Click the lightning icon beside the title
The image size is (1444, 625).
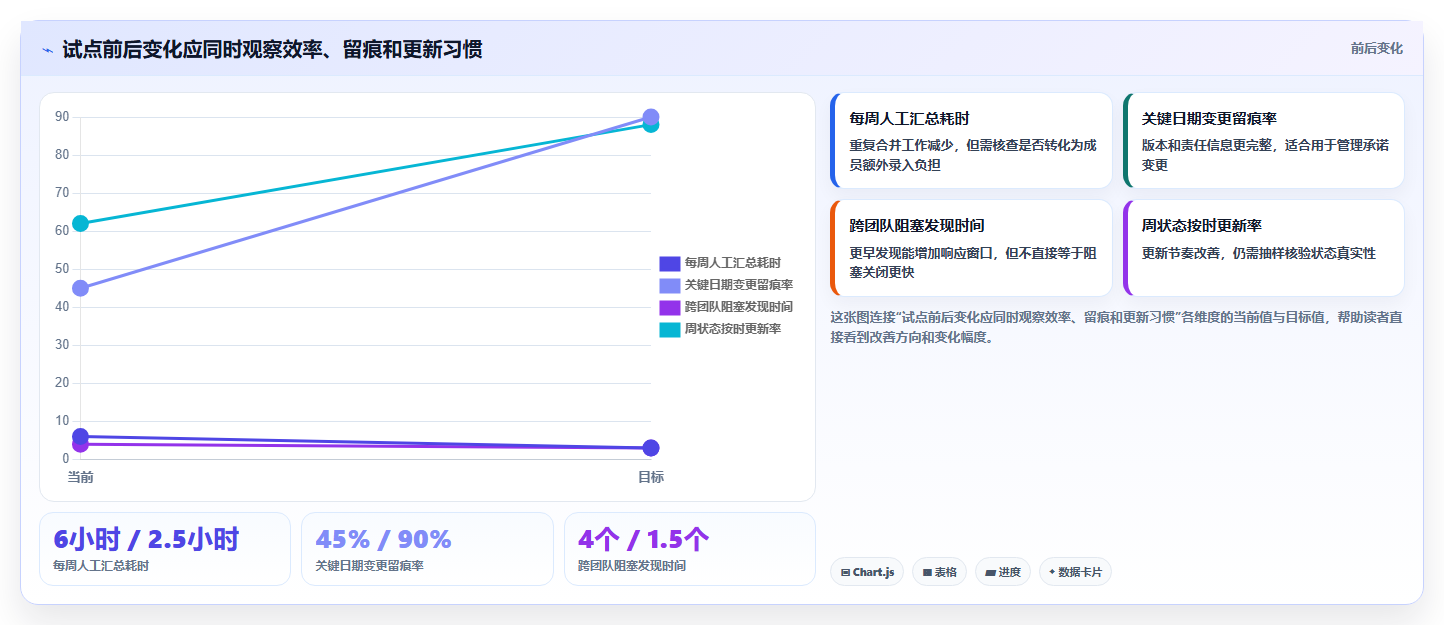(47, 50)
